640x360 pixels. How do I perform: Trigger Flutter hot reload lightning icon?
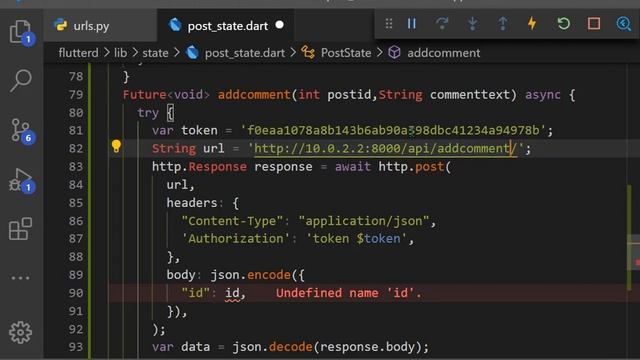(532, 24)
